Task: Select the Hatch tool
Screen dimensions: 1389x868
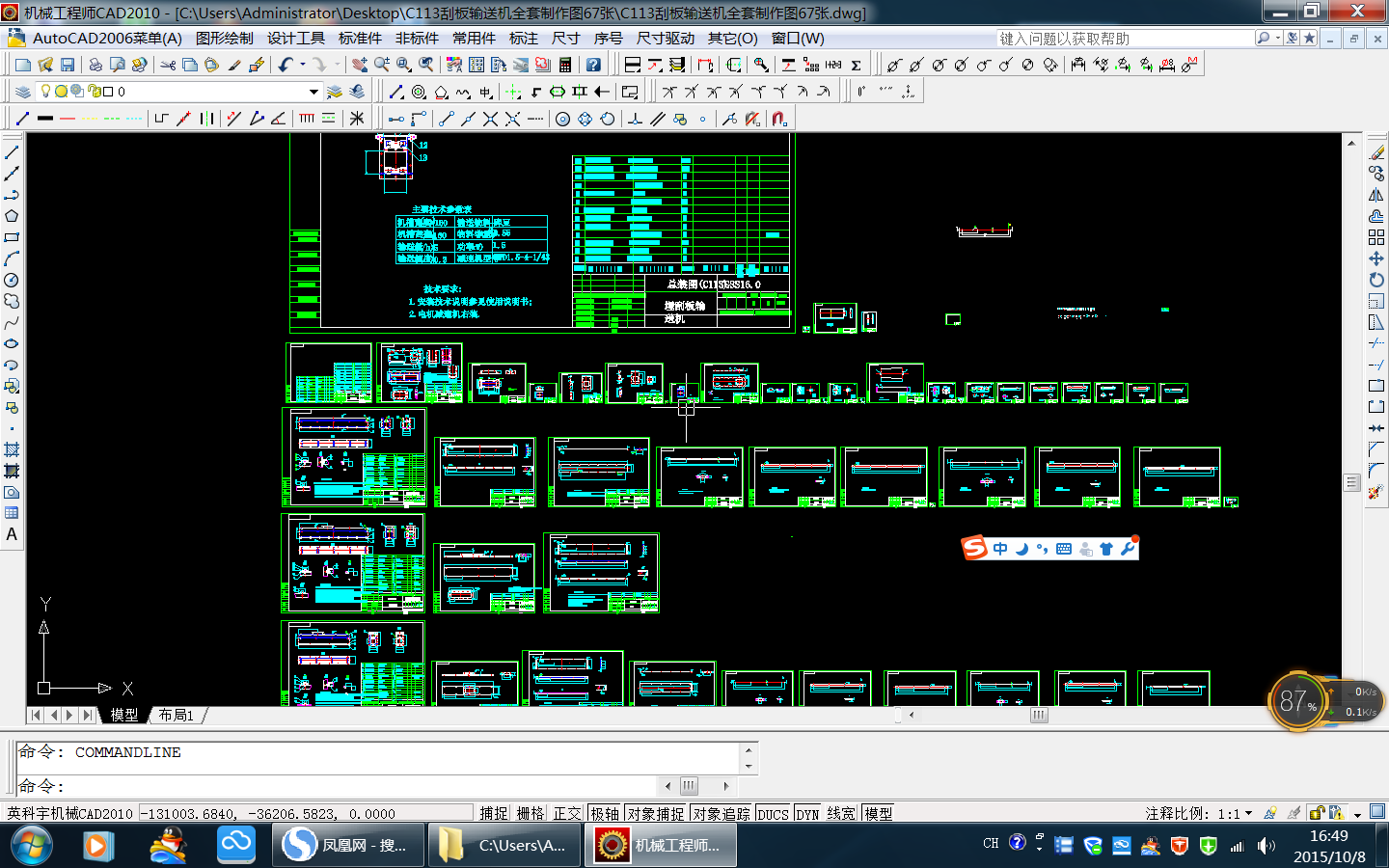Action: (12, 449)
